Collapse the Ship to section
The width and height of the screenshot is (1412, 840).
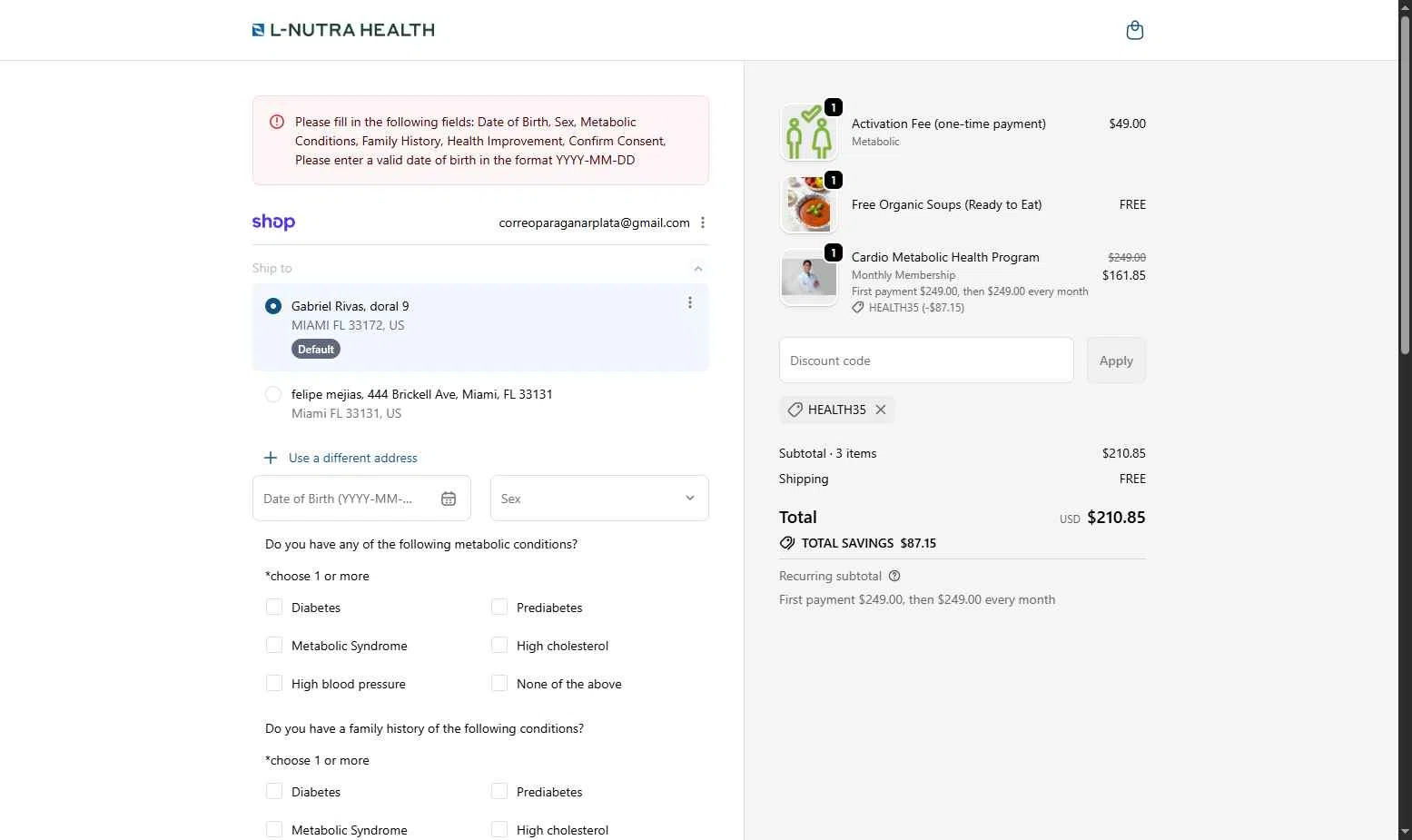[697, 268]
